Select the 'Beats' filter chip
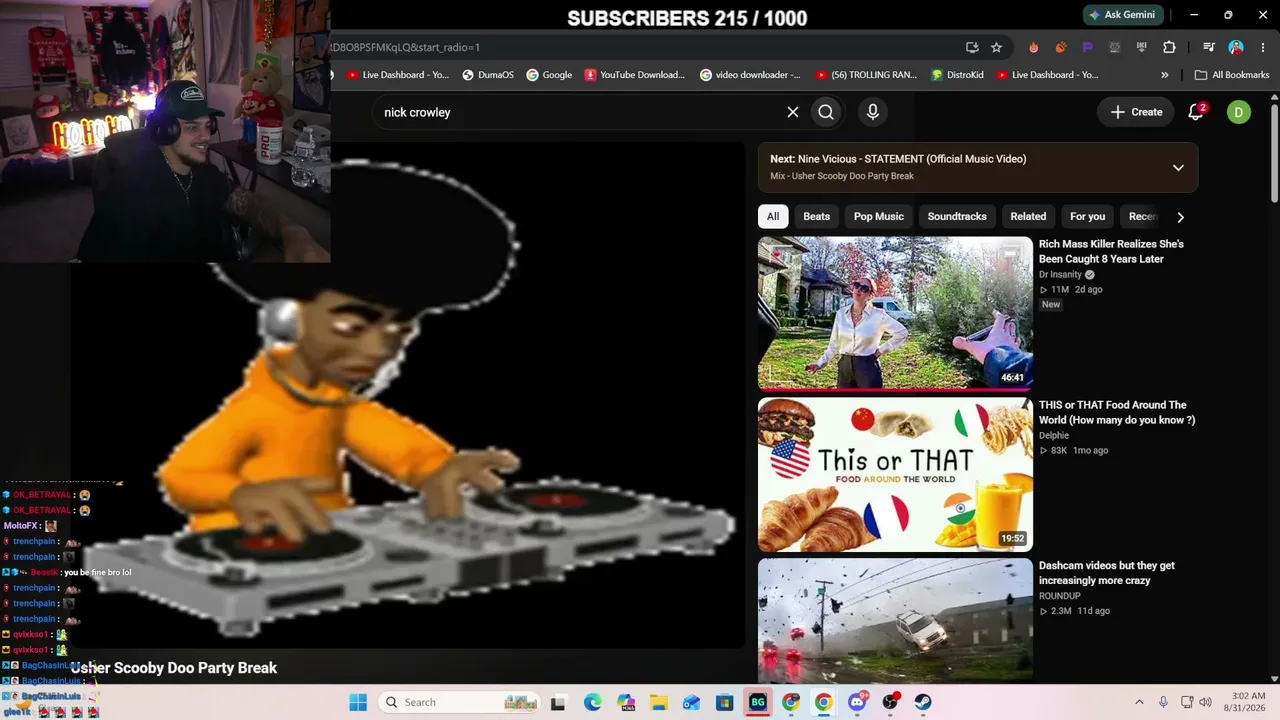 click(817, 217)
